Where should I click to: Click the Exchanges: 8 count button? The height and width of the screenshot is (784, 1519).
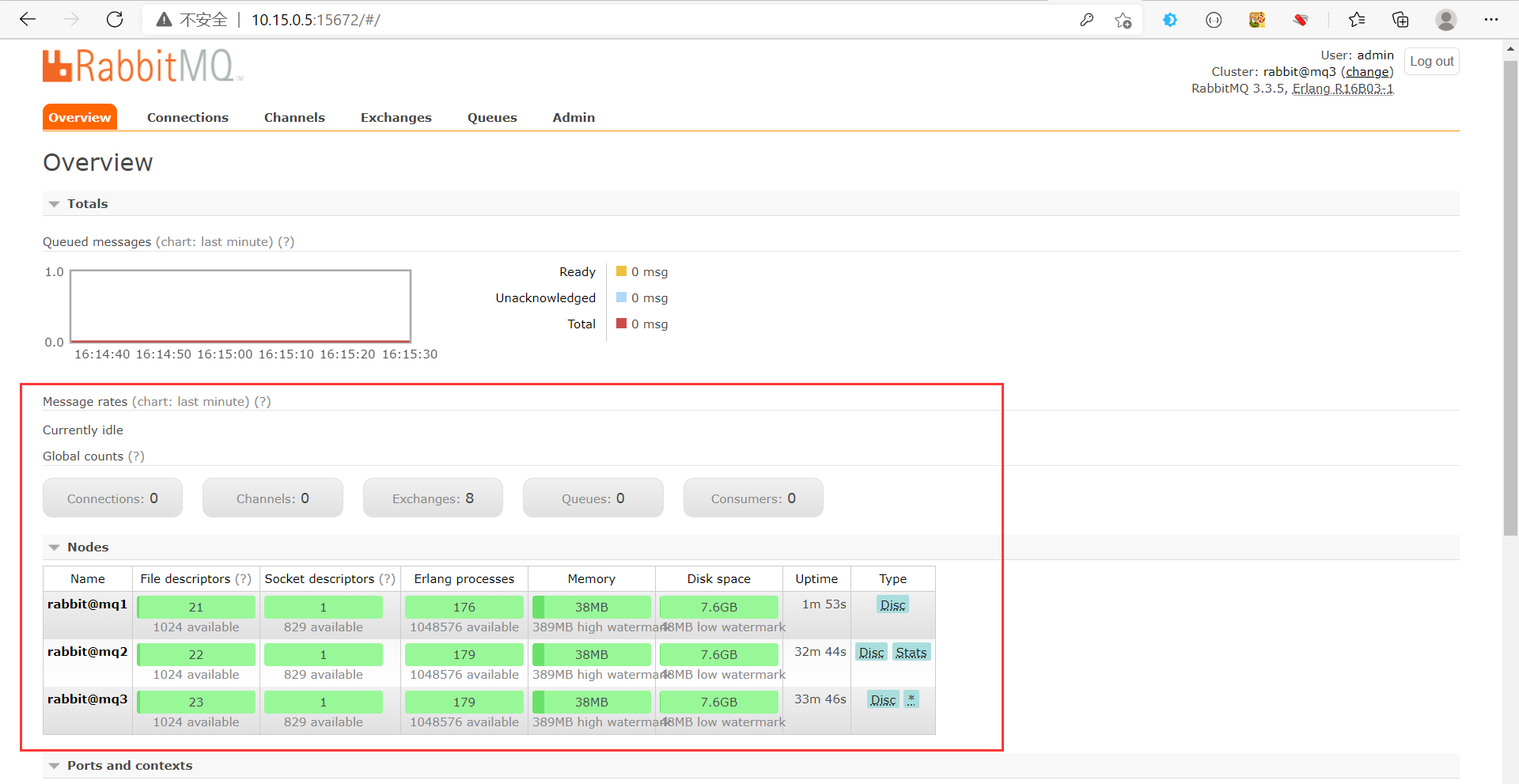coord(433,498)
